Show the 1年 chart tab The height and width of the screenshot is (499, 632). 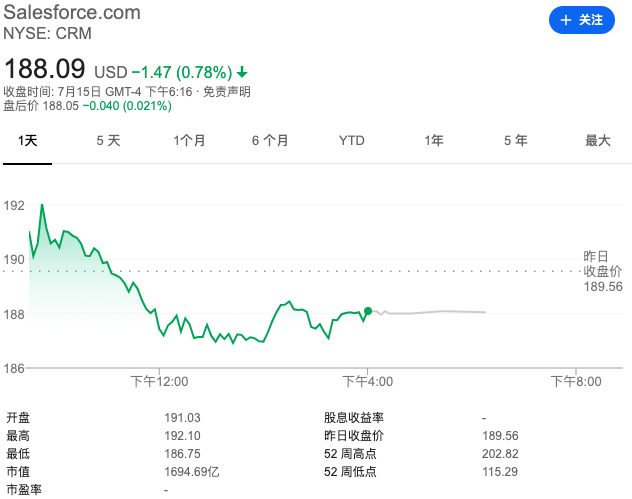pyautogui.click(x=434, y=141)
